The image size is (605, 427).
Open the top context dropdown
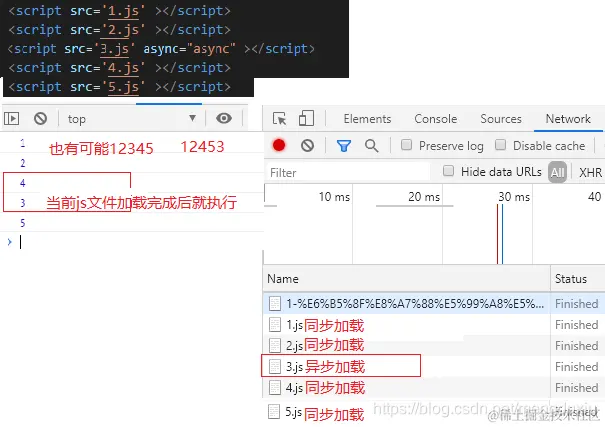click(x=132, y=119)
